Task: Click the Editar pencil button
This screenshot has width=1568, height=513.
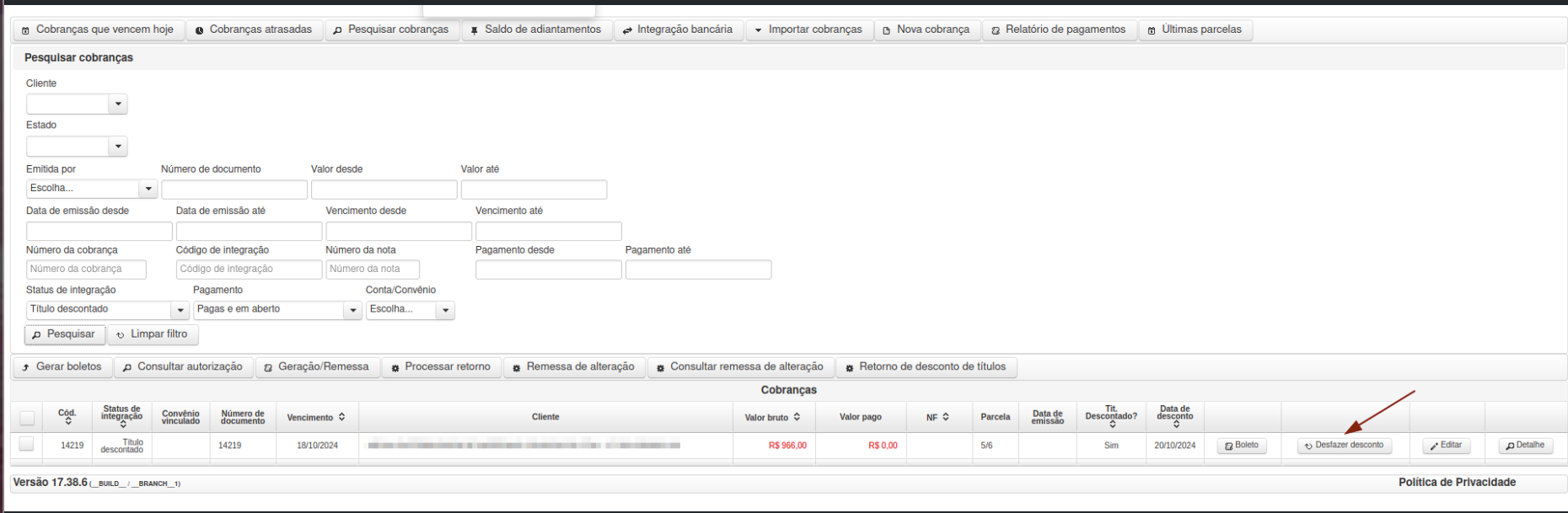Action: tap(1446, 446)
